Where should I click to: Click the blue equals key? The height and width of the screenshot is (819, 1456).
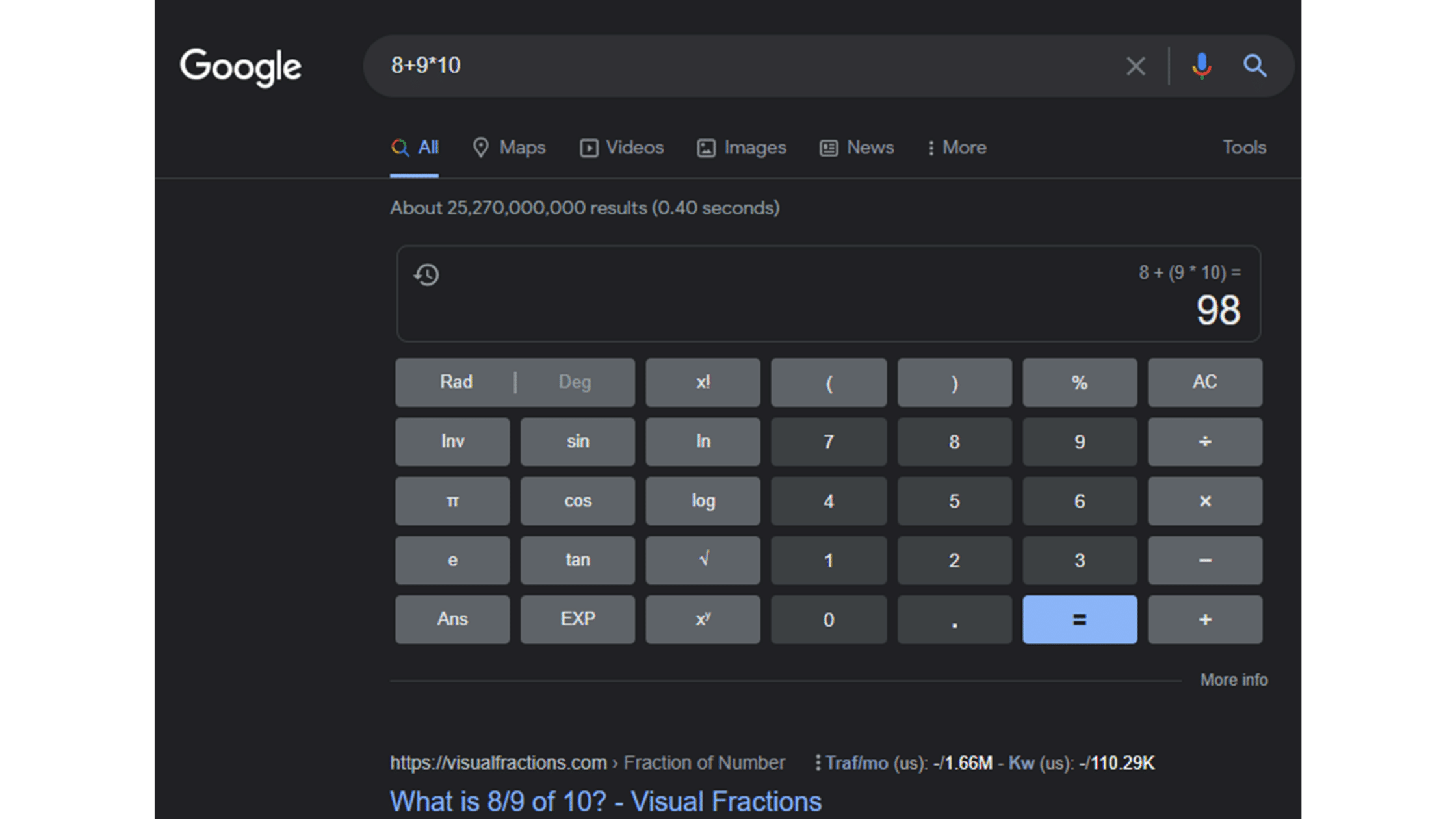coord(1080,619)
